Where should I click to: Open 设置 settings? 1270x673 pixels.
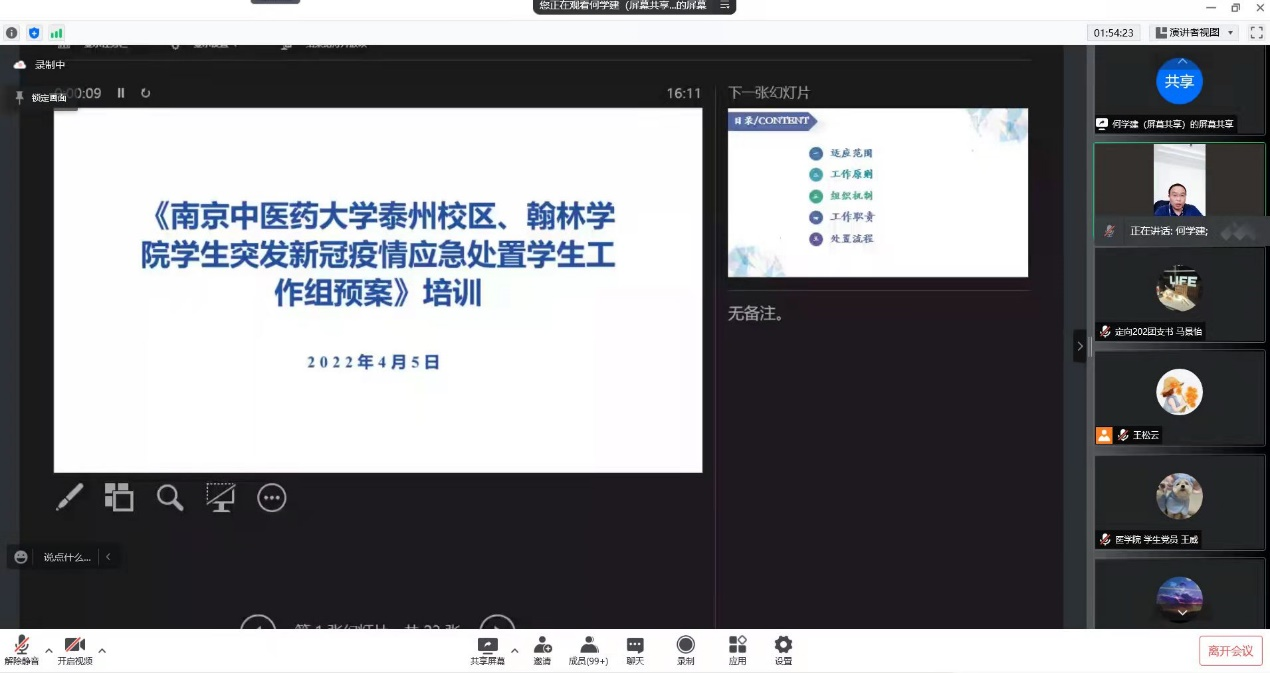(x=783, y=651)
